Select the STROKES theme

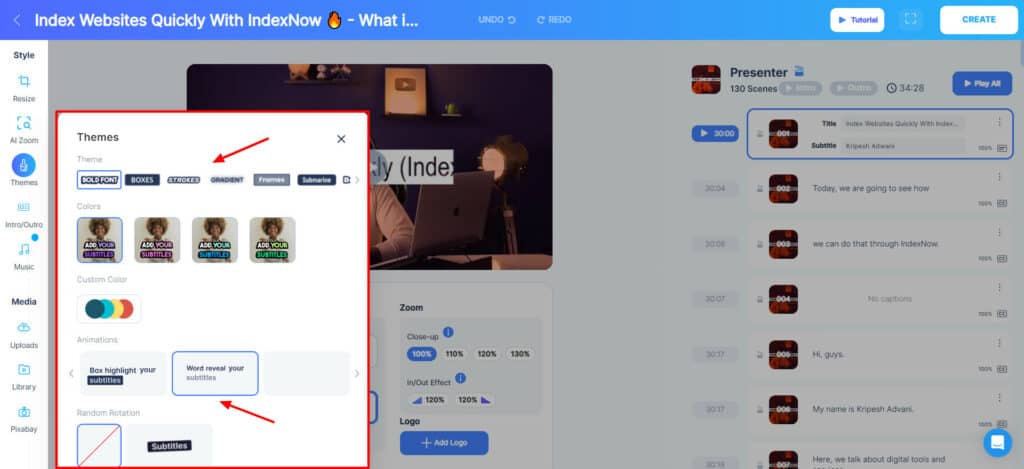pos(184,180)
